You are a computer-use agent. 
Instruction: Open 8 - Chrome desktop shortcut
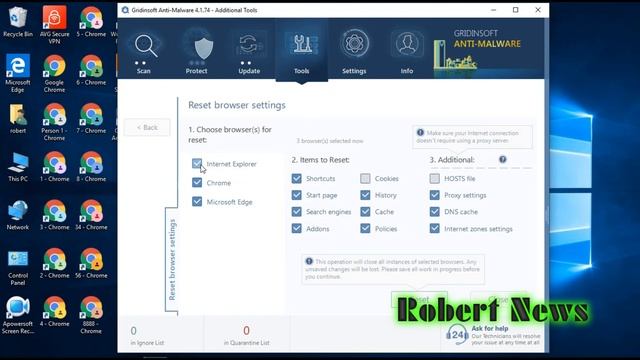[x=91, y=167]
